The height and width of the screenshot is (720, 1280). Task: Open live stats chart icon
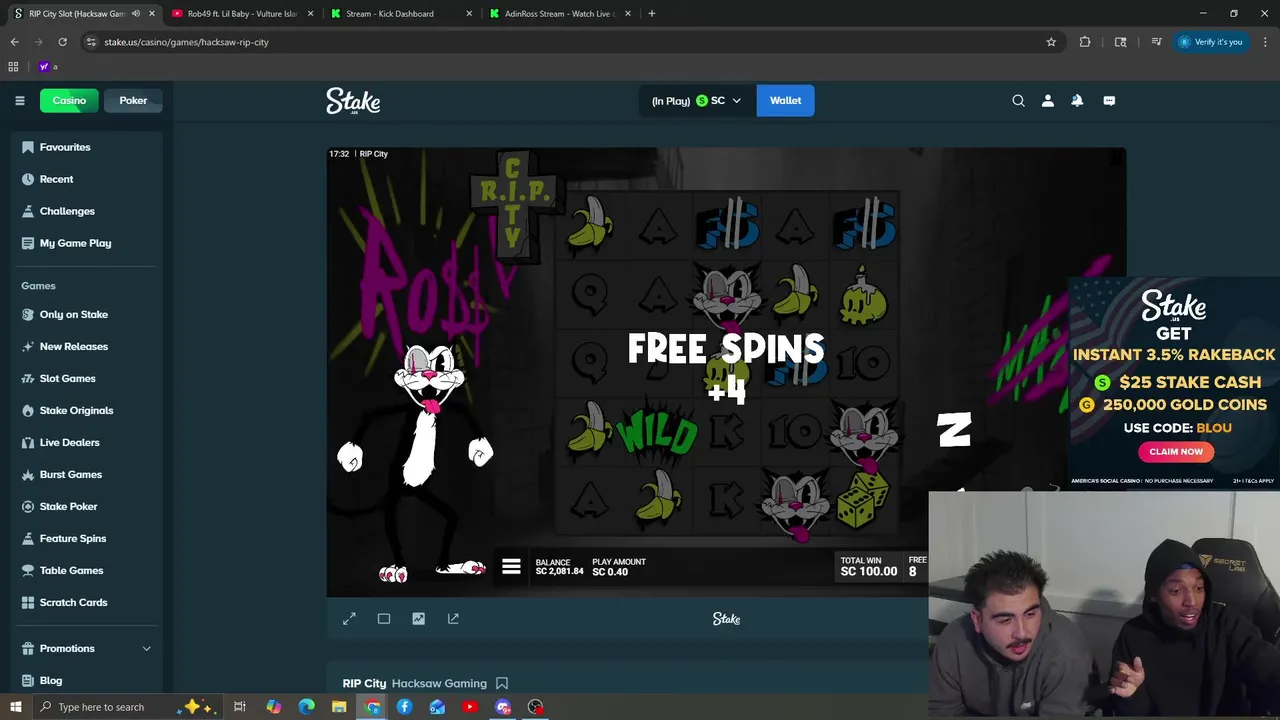pos(418,619)
